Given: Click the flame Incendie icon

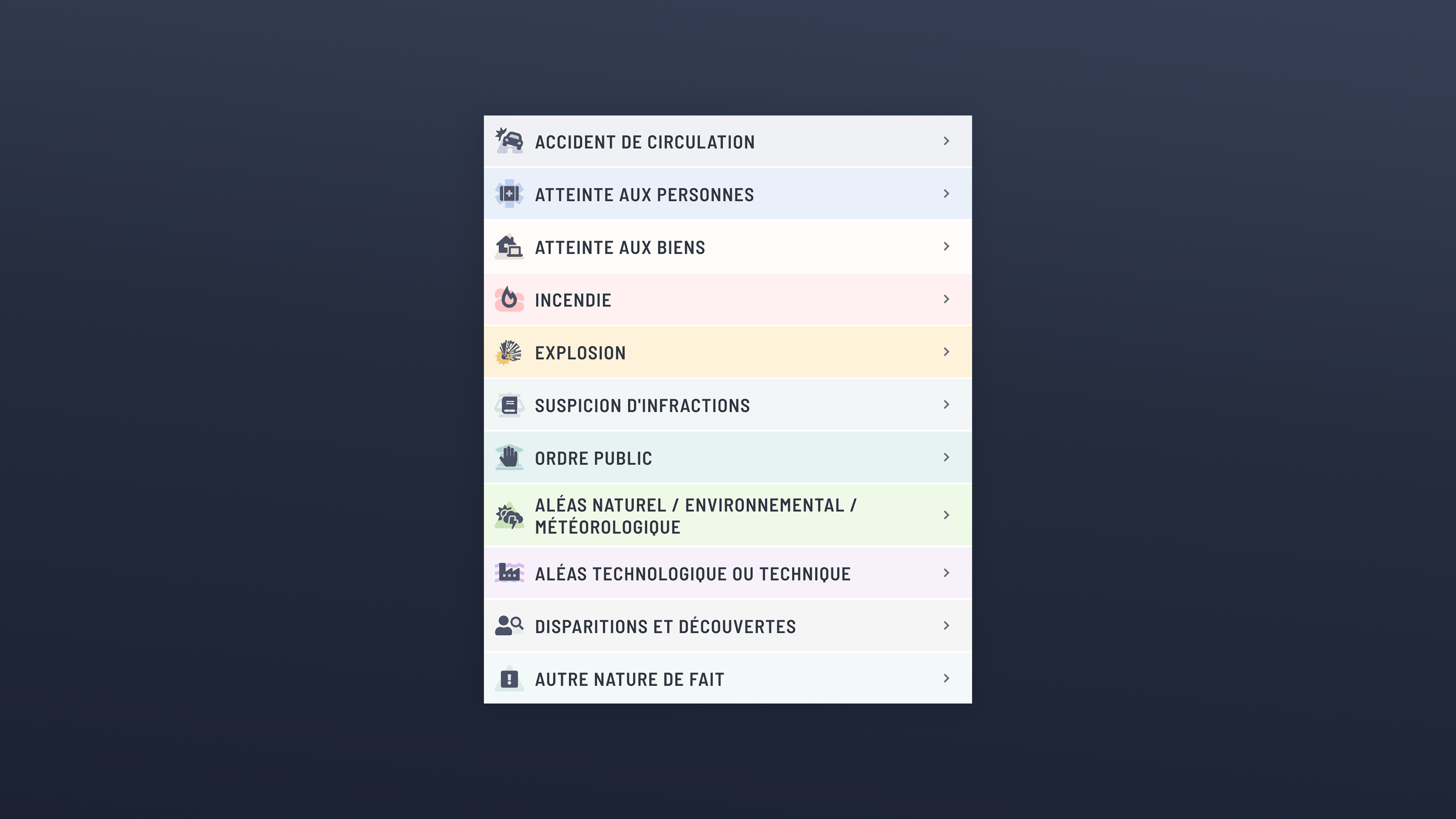Looking at the screenshot, I should 509,299.
